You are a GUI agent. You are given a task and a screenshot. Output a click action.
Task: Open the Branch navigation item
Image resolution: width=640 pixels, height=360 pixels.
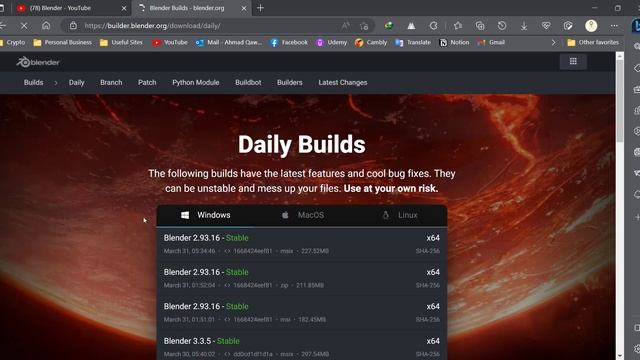(111, 82)
